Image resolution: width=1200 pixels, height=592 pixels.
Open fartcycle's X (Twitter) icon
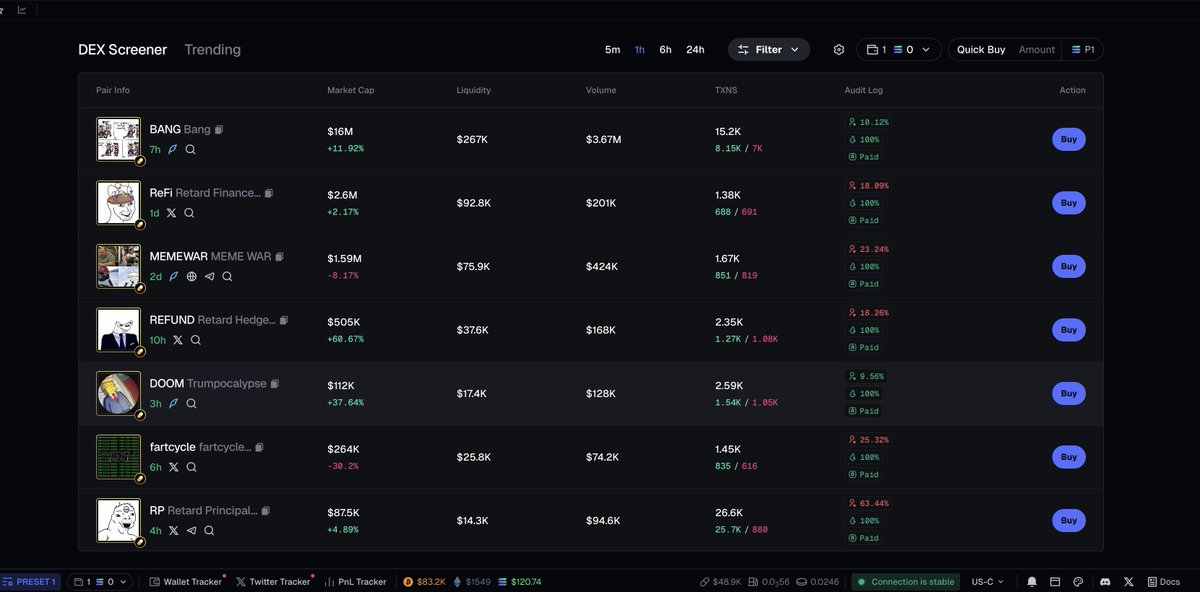coord(173,467)
